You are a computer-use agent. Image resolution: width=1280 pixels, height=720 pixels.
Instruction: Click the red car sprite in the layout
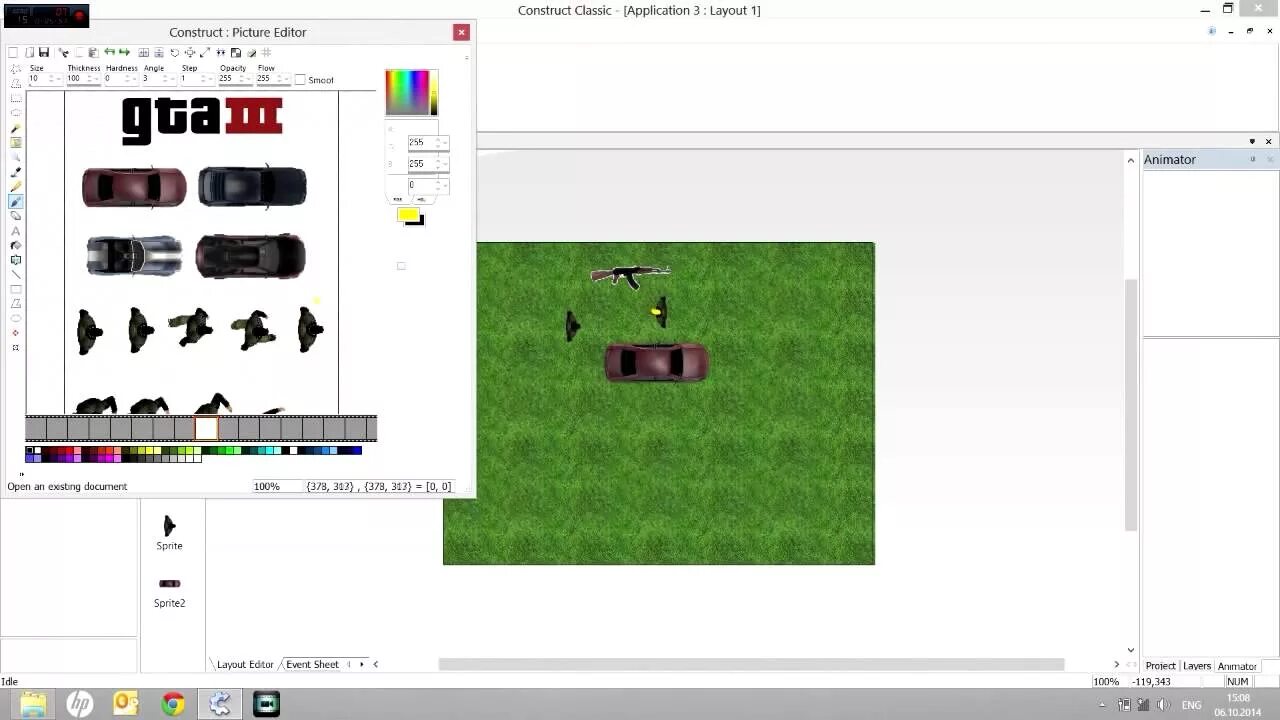[656, 362]
